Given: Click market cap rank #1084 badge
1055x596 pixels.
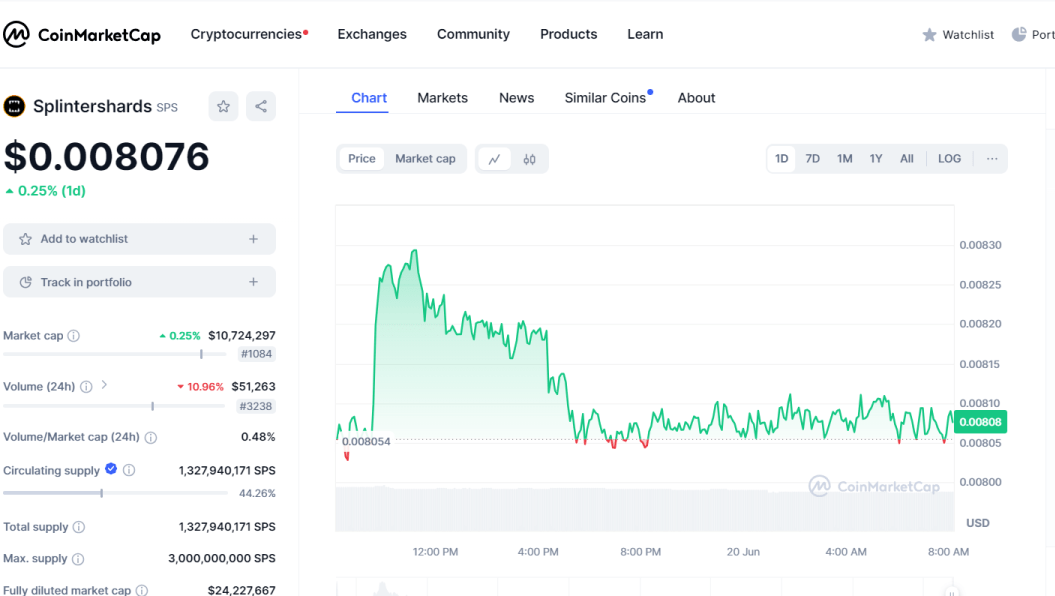Looking at the screenshot, I should (x=256, y=354).
